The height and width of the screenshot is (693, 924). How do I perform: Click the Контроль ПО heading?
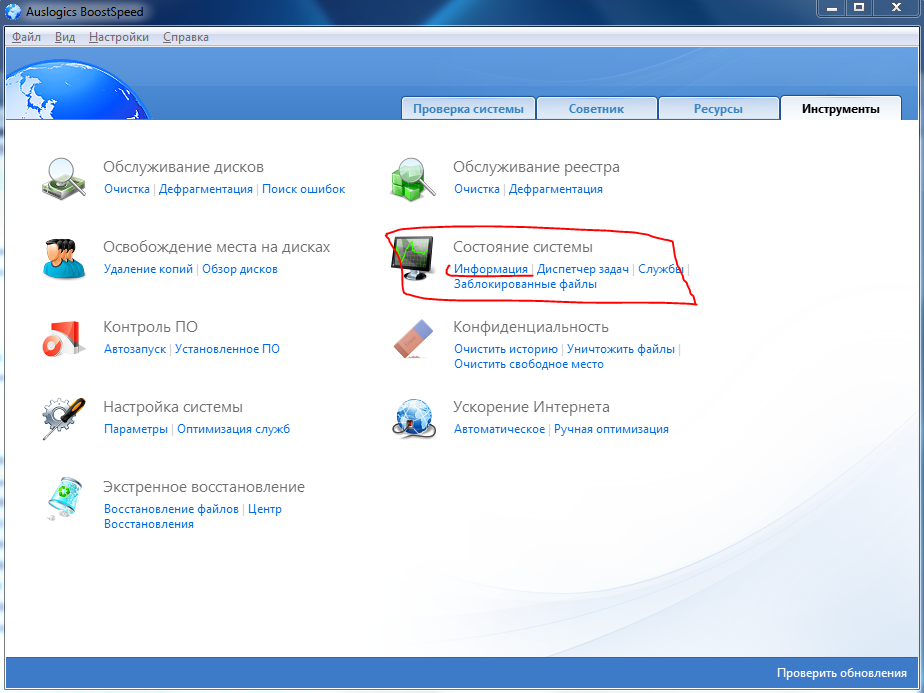(x=150, y=327)
